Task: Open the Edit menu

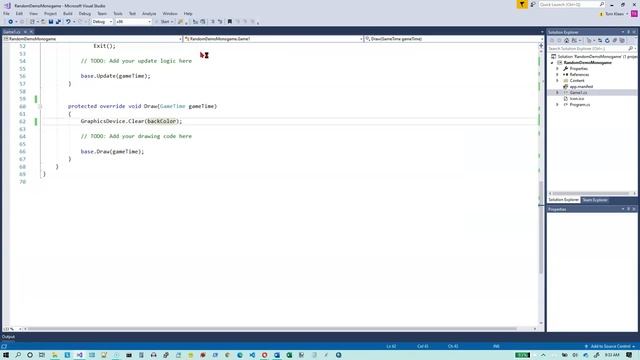Action: coord(19,13)
